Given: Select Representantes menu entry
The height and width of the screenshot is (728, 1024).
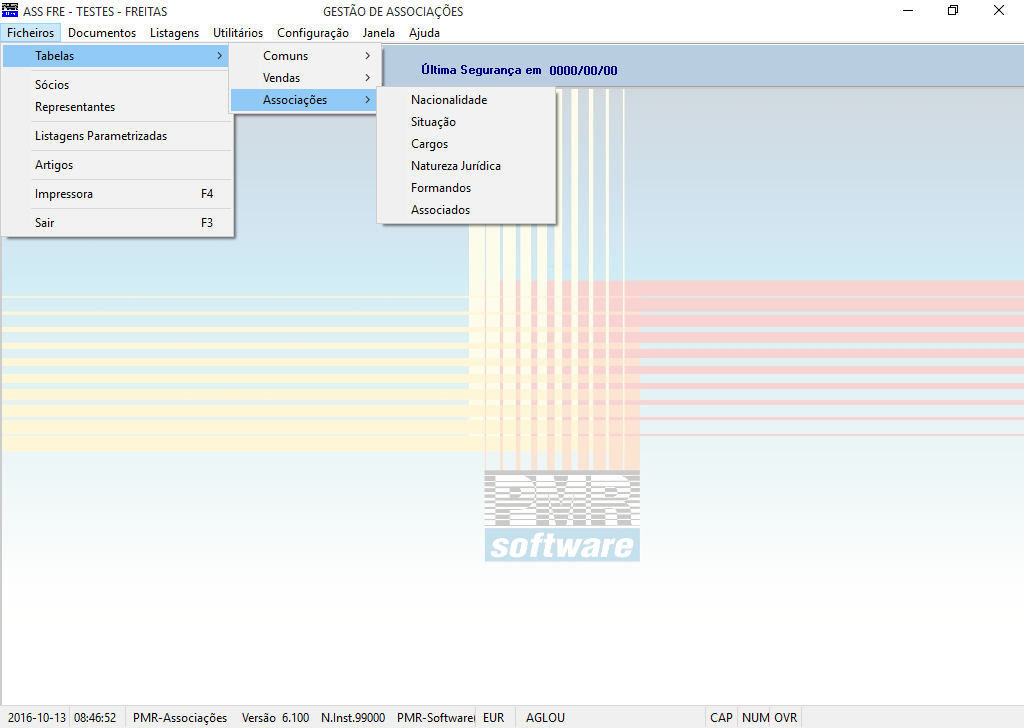Looking at the screenshot, I should 116,107.
